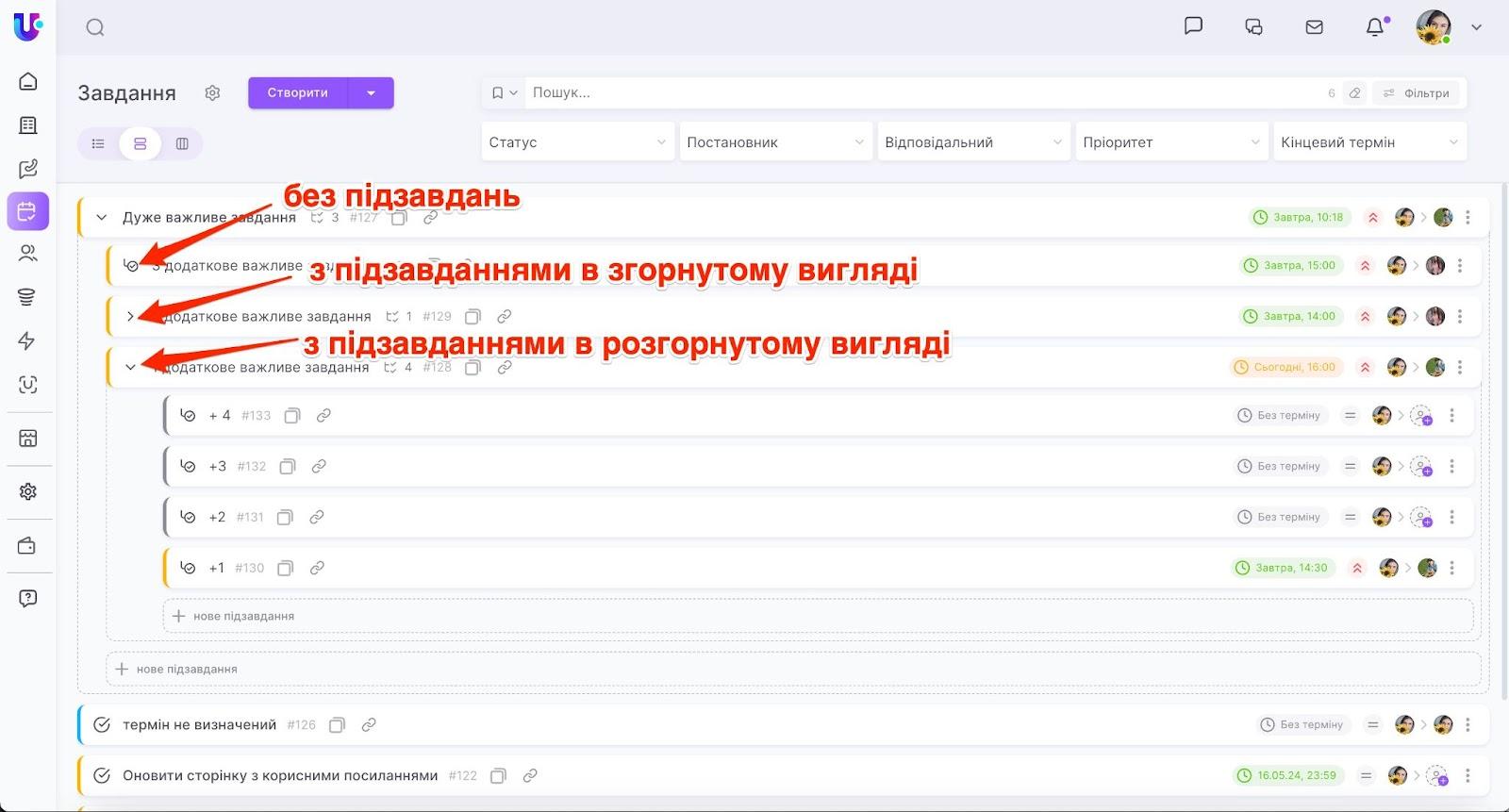The image size is (1509, 812).
Task: Open the wallet sidebar icon
Action: pyautogui.click(x=27, y=546)
